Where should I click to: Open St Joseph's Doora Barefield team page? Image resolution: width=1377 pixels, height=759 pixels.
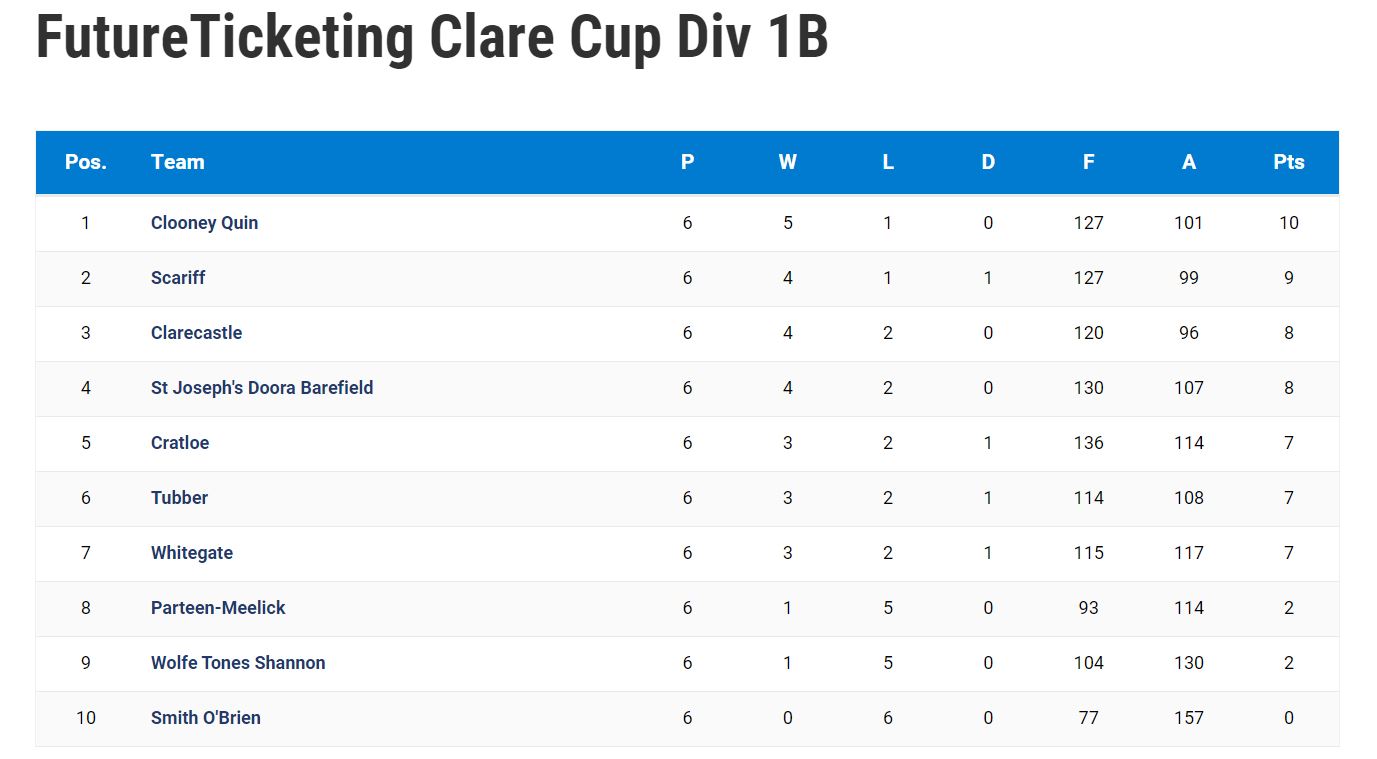[262, 388]
